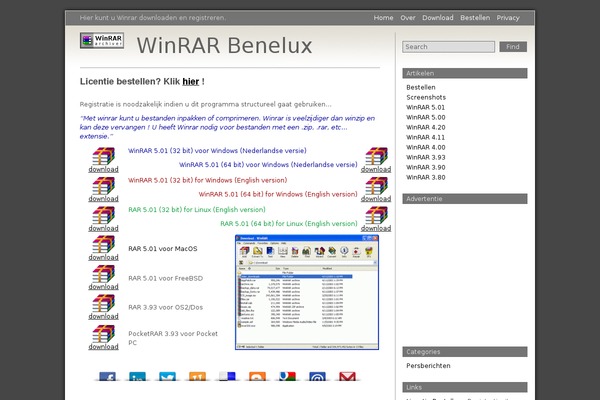Share via orange StumbleUpon-style icon
This screenshot has width=600, height=400.
tap(197, 376)
